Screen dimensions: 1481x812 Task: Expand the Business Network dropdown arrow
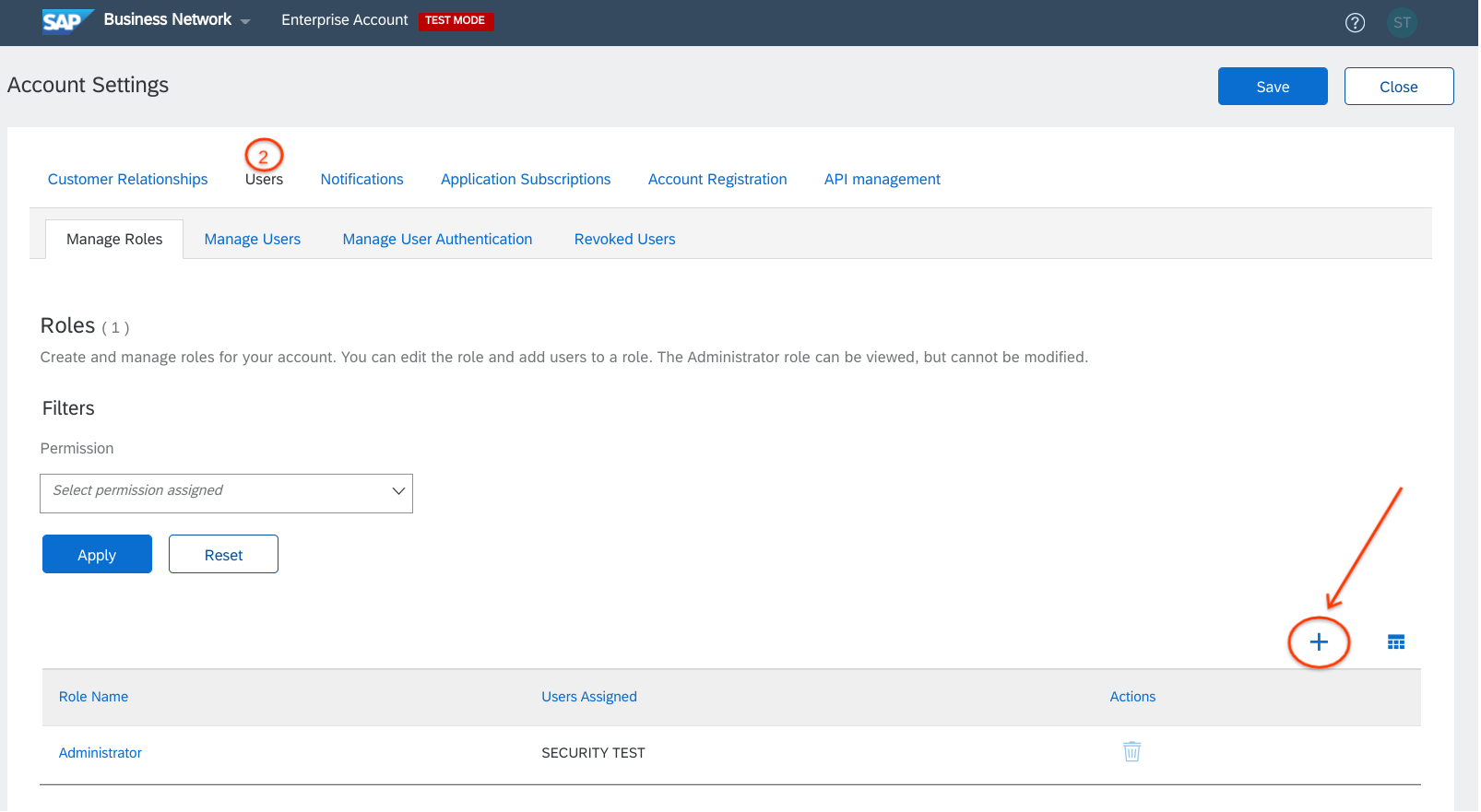point(245,22)
